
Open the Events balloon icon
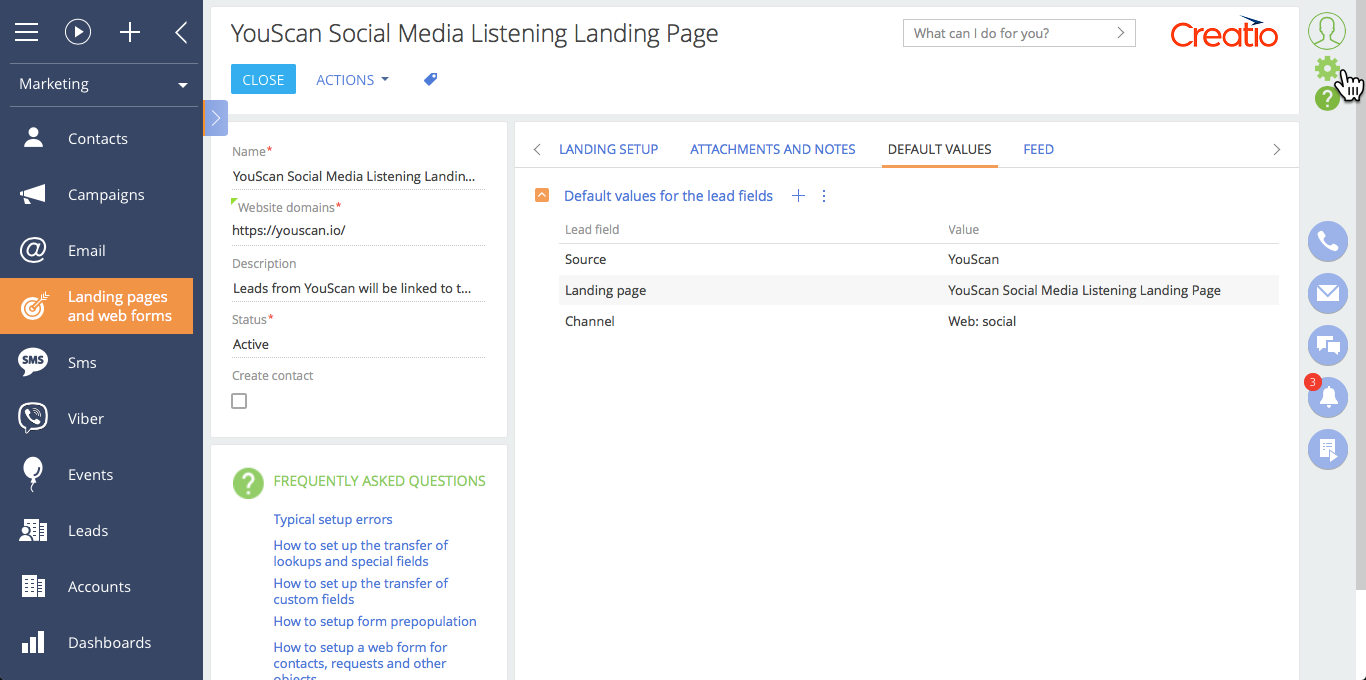click(x=33, y=474)
